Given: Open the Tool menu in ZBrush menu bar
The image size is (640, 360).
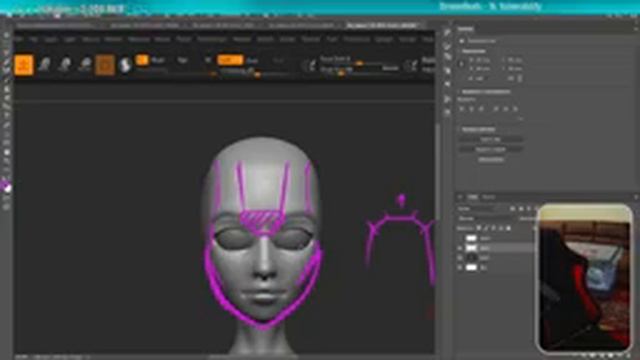Looking at the screenshot, I should tap(331, 39).
